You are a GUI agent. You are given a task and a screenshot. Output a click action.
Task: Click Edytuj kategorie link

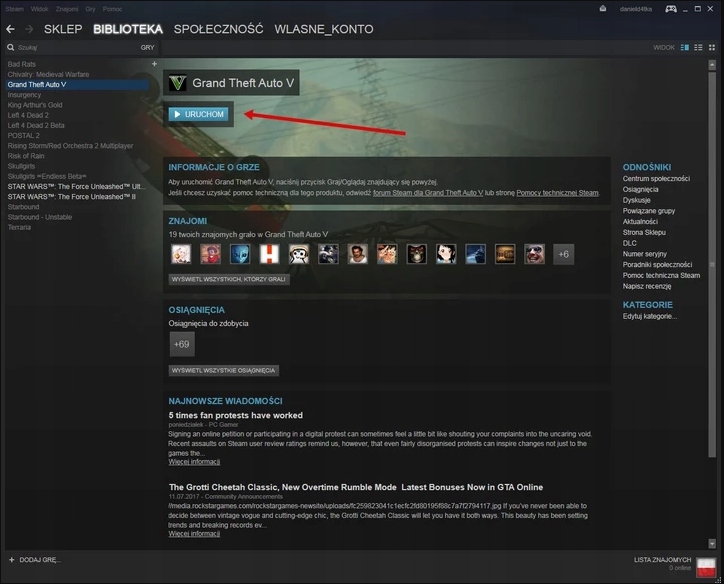point(650,316)
